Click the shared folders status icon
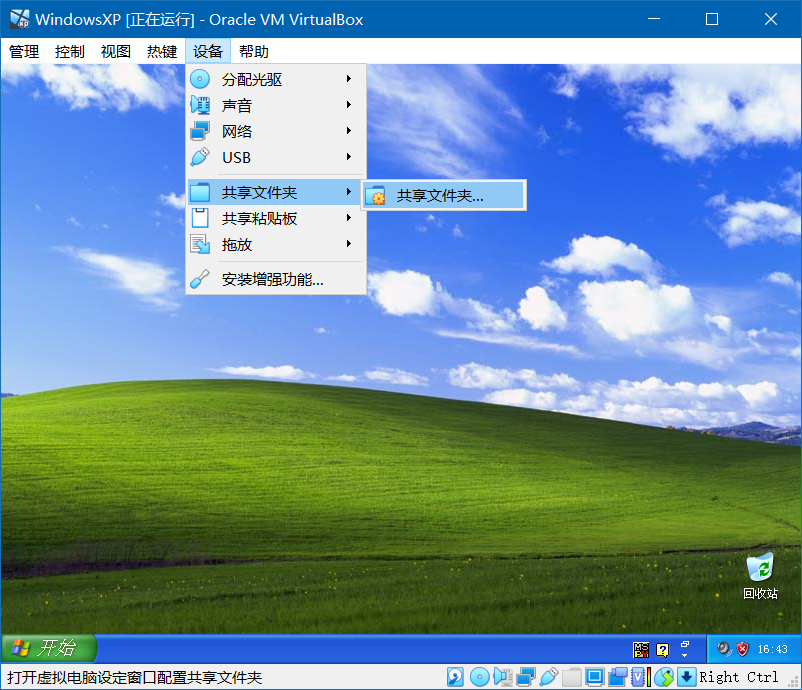 click(571, 677)
